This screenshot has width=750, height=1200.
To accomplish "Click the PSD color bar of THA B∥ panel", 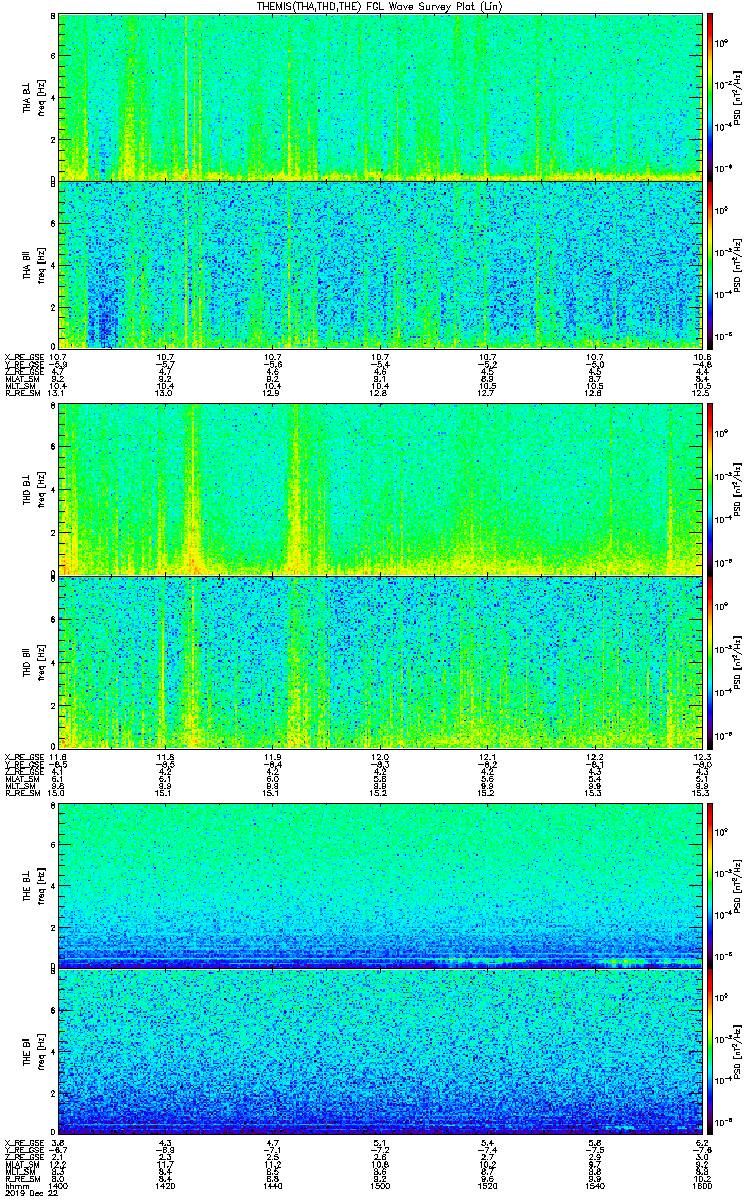I will 709,265.
